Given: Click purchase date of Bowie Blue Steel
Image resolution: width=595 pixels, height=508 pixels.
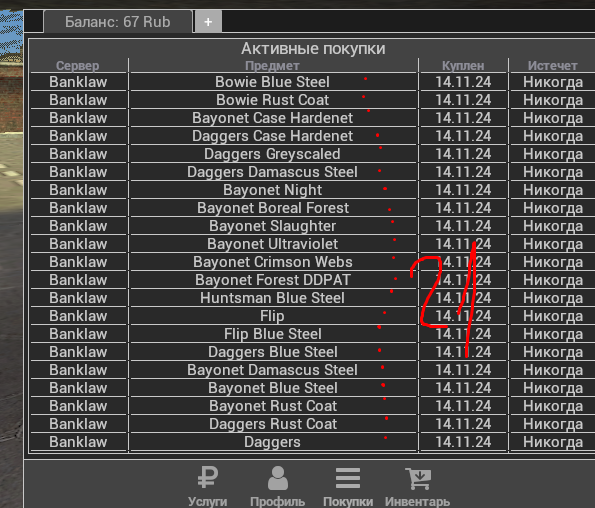Looking at the screenshot, I should click(x=463, y=82).
